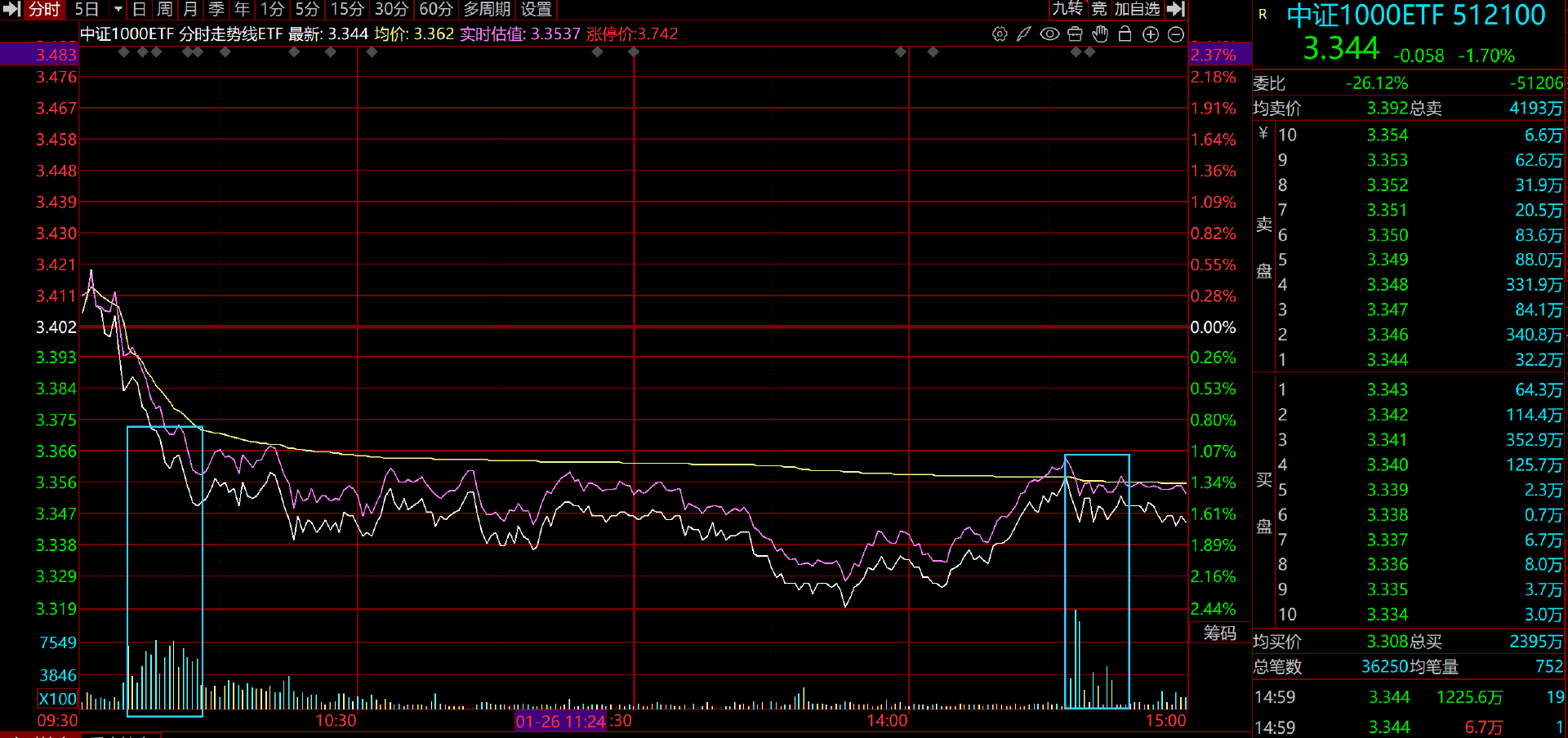
Task: Click the 加自选 button
Action: click(1137, 9)
